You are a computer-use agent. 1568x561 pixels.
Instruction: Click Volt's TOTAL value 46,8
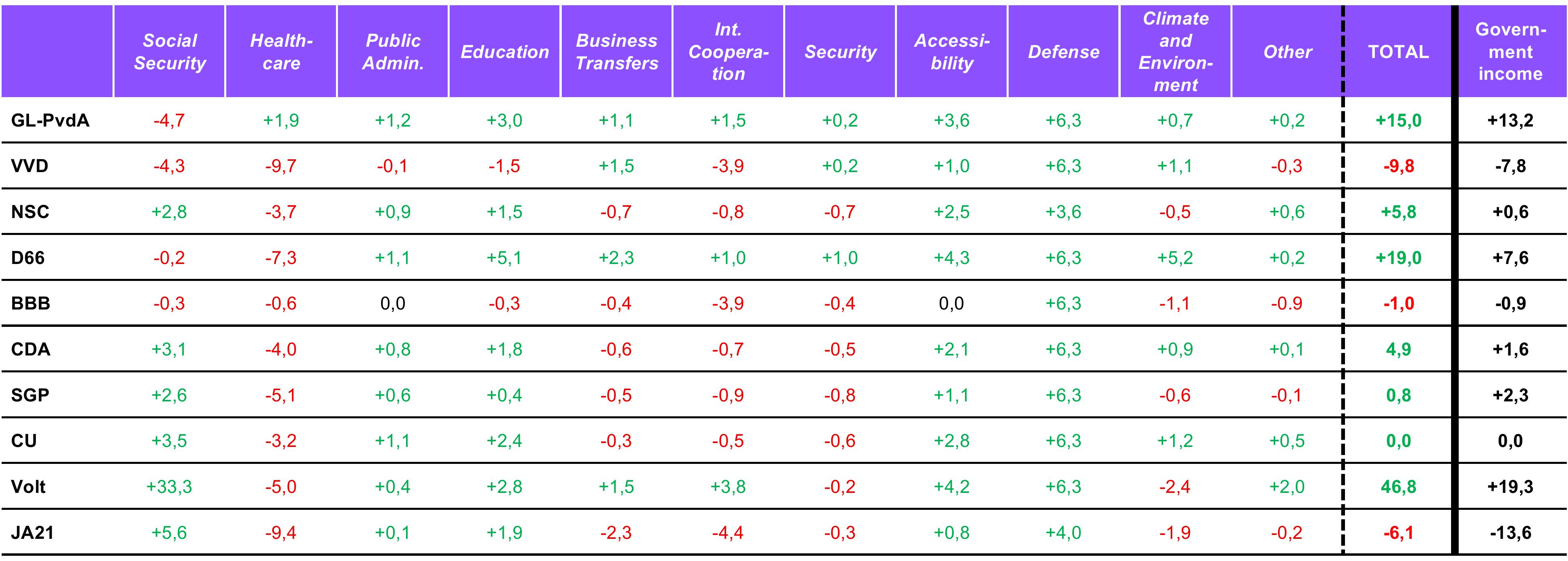(x=1398, y=487)
